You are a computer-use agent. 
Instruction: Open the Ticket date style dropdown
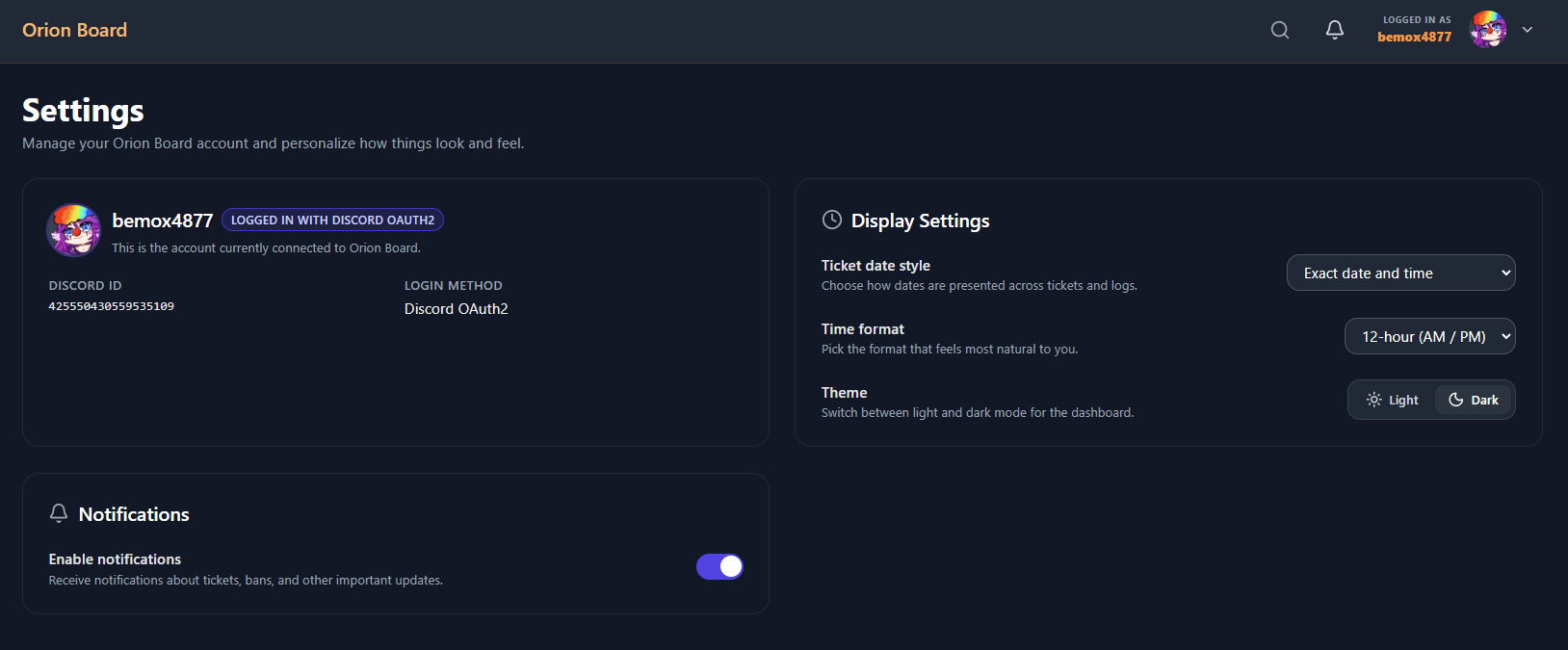[1400, 273]
